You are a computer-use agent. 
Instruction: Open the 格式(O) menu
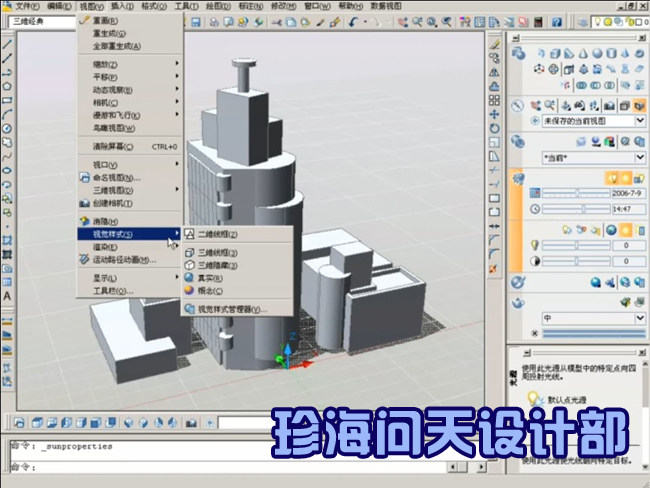(154, 6)
